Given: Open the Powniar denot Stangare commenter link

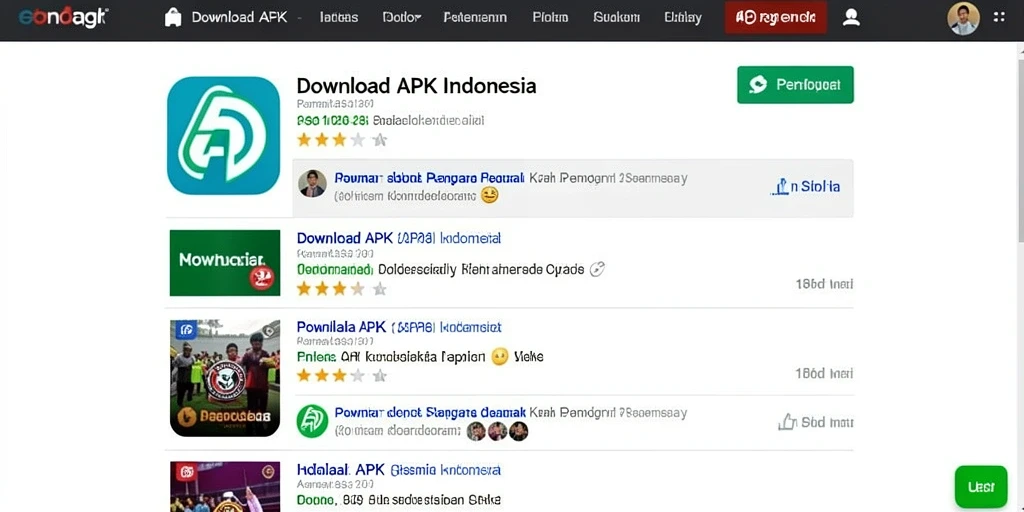Looking at the screenshot, I should (430, 413).
